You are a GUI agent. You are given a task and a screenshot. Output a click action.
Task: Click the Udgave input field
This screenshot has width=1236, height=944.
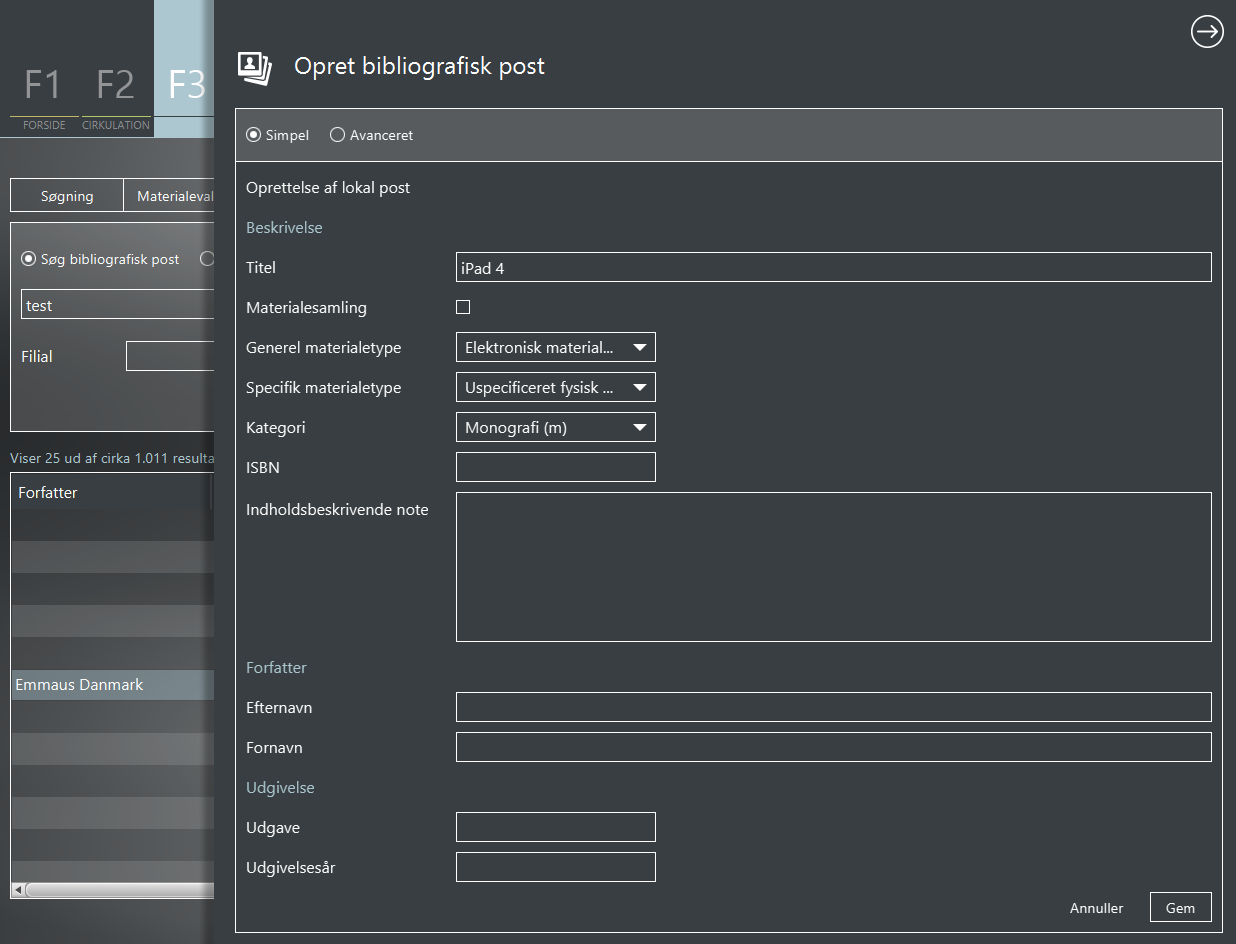click(x=556, y=827)
